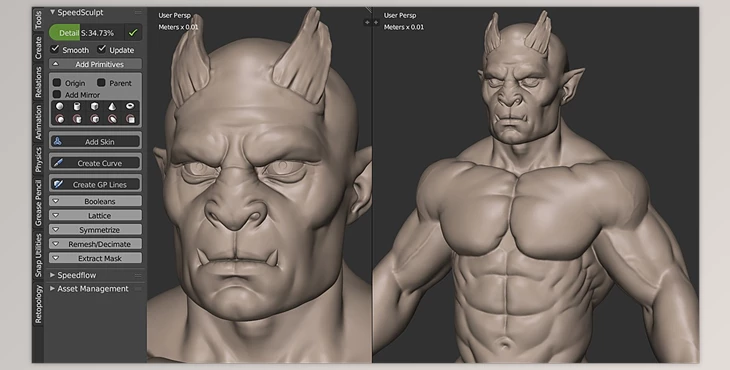Add a UV sphere primitive

(x=60, y=107)
